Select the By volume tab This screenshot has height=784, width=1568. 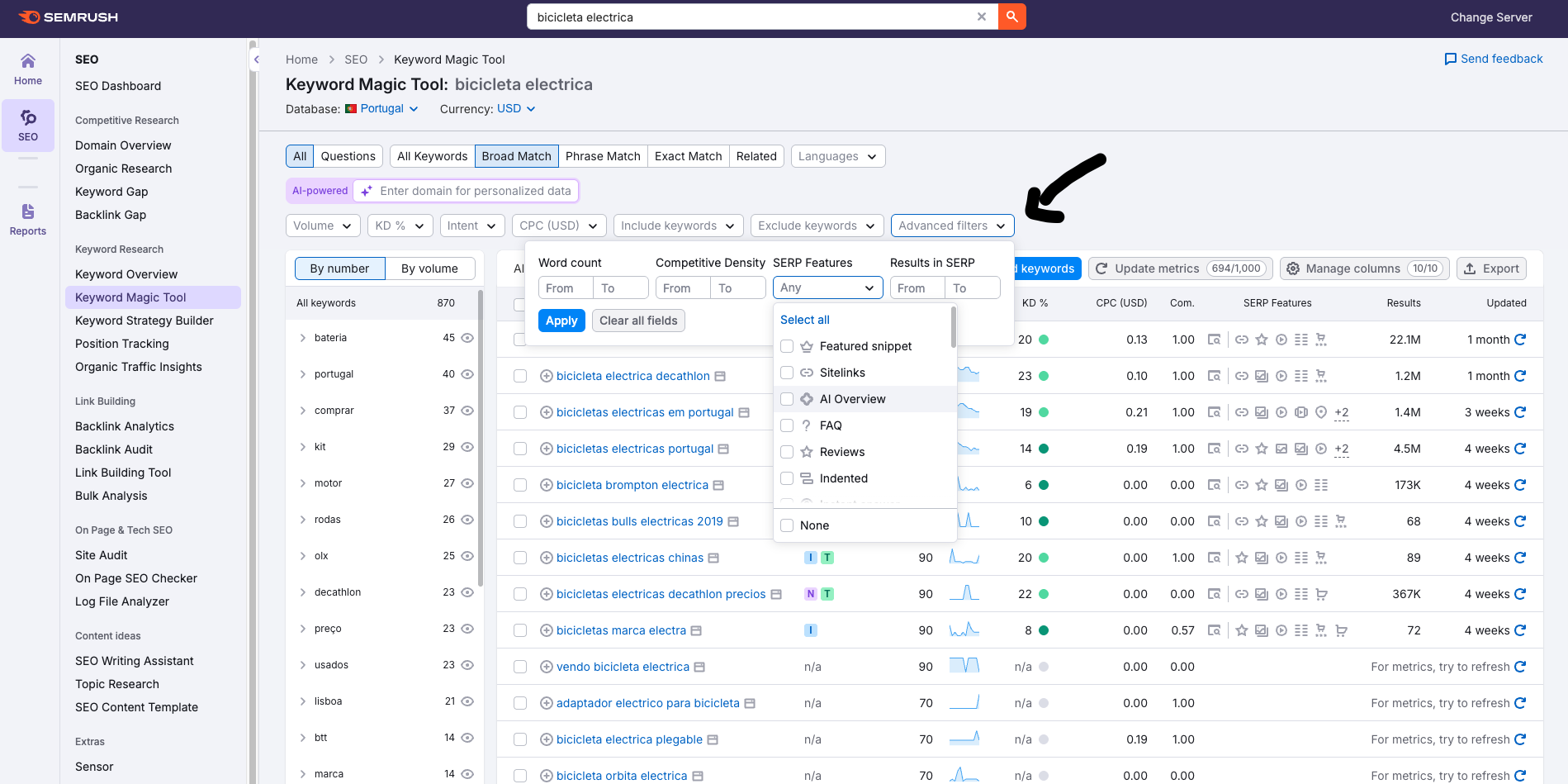(429, 268)
